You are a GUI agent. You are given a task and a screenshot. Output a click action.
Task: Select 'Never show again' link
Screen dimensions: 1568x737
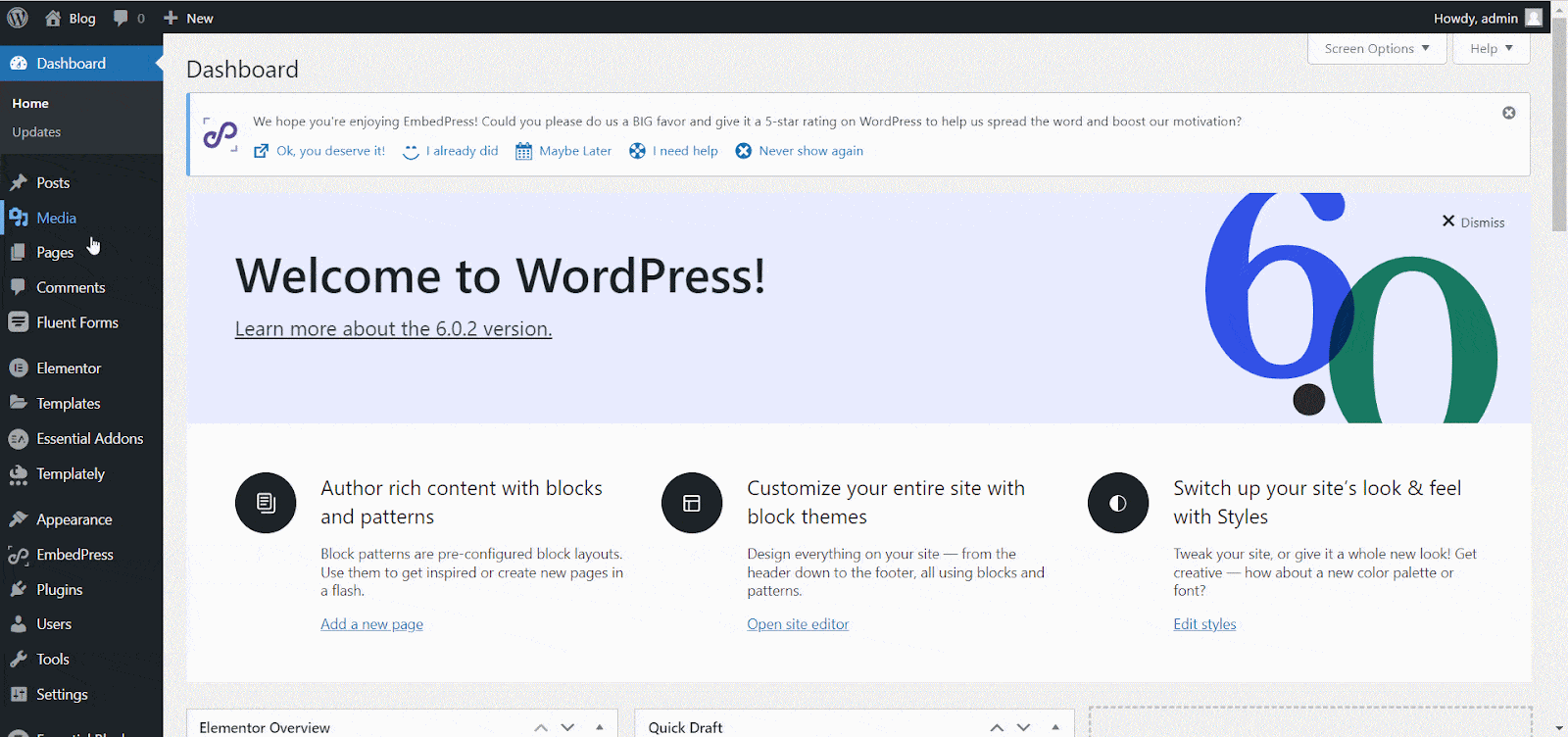click(810, 151)
